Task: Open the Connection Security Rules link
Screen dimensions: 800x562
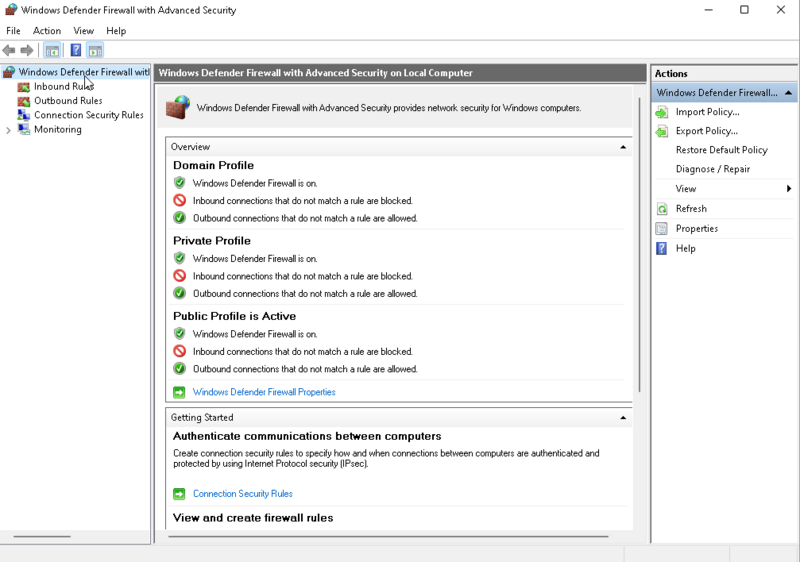Action: tap(242, 494)
